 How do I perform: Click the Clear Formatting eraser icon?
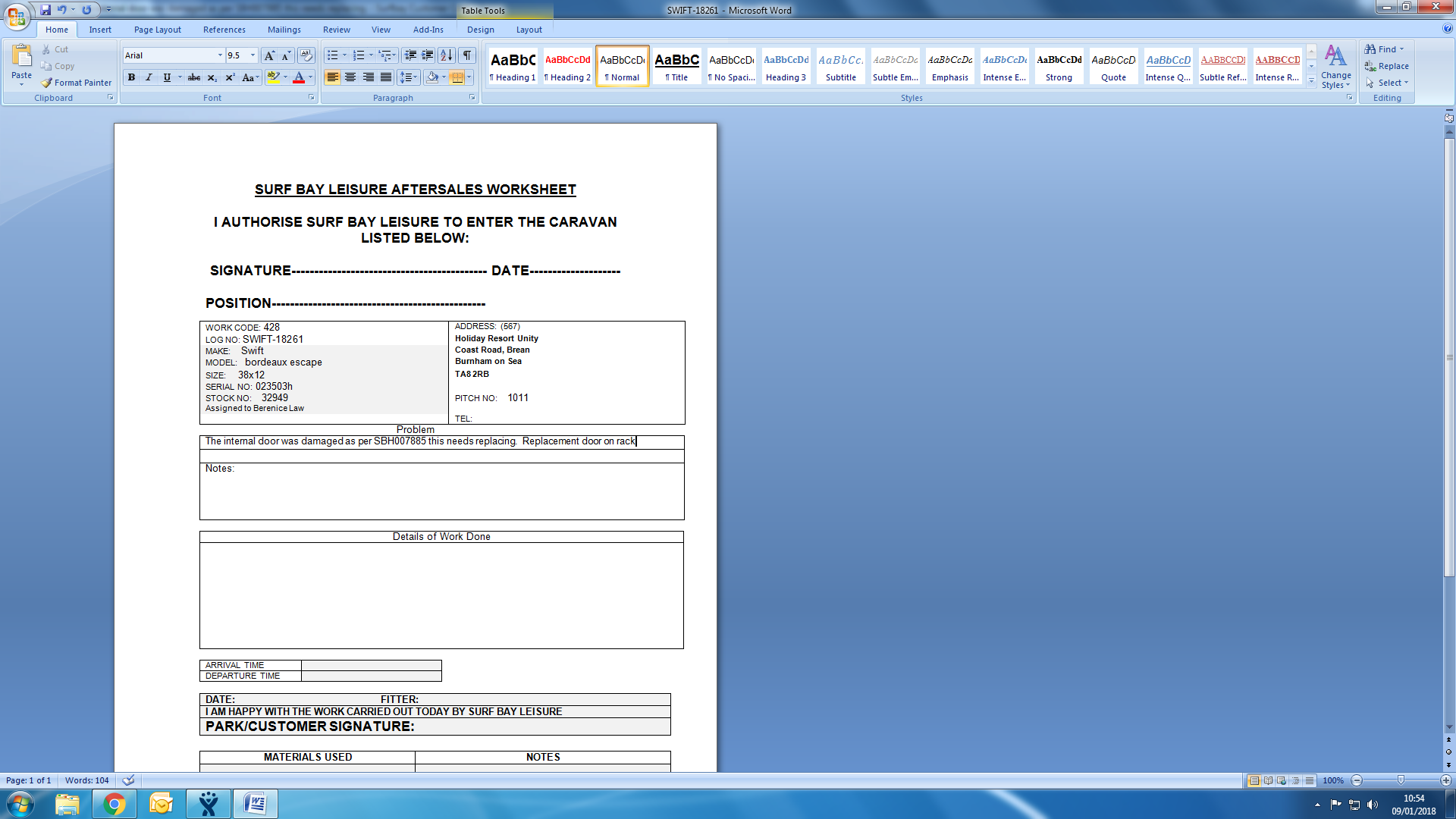(x=306, y=55)
